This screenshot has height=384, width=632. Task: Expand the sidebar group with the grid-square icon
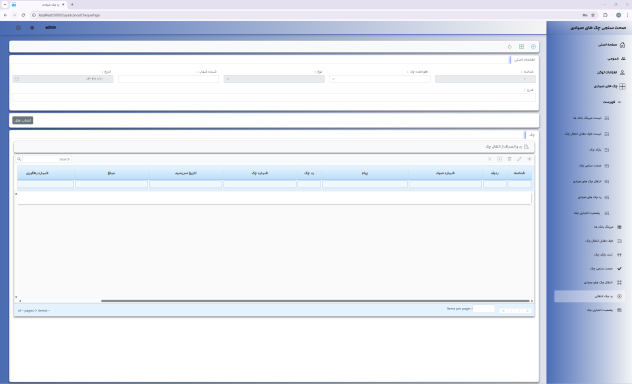[x=609, y=86]
